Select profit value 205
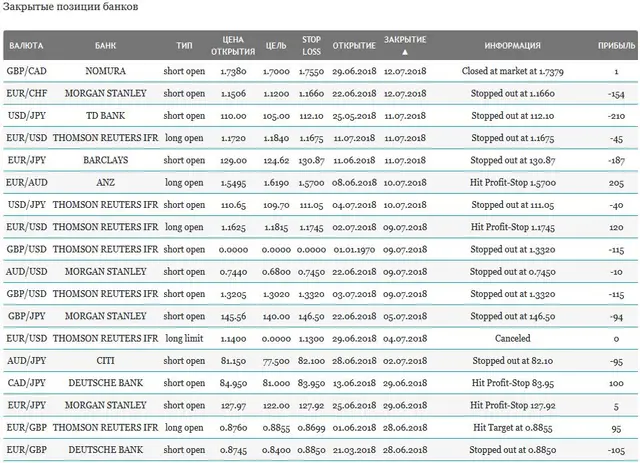The image size is (640, 463). (616, 183)
